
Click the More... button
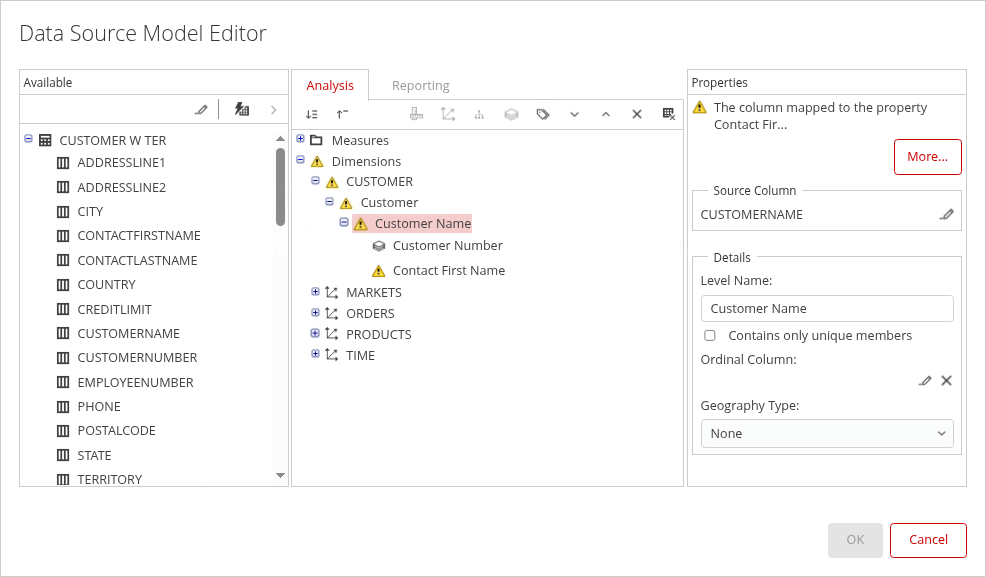(x=927, y=157)
